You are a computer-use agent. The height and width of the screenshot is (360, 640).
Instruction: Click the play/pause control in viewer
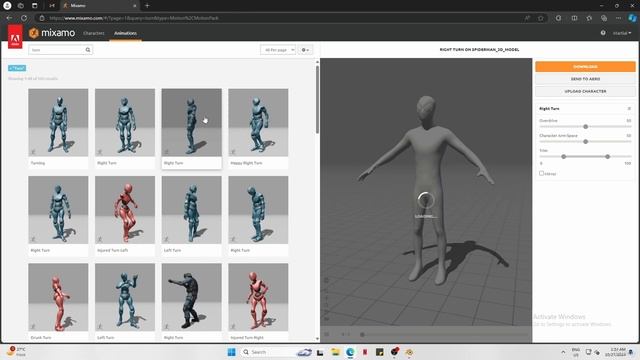click(x=327, y=334)
